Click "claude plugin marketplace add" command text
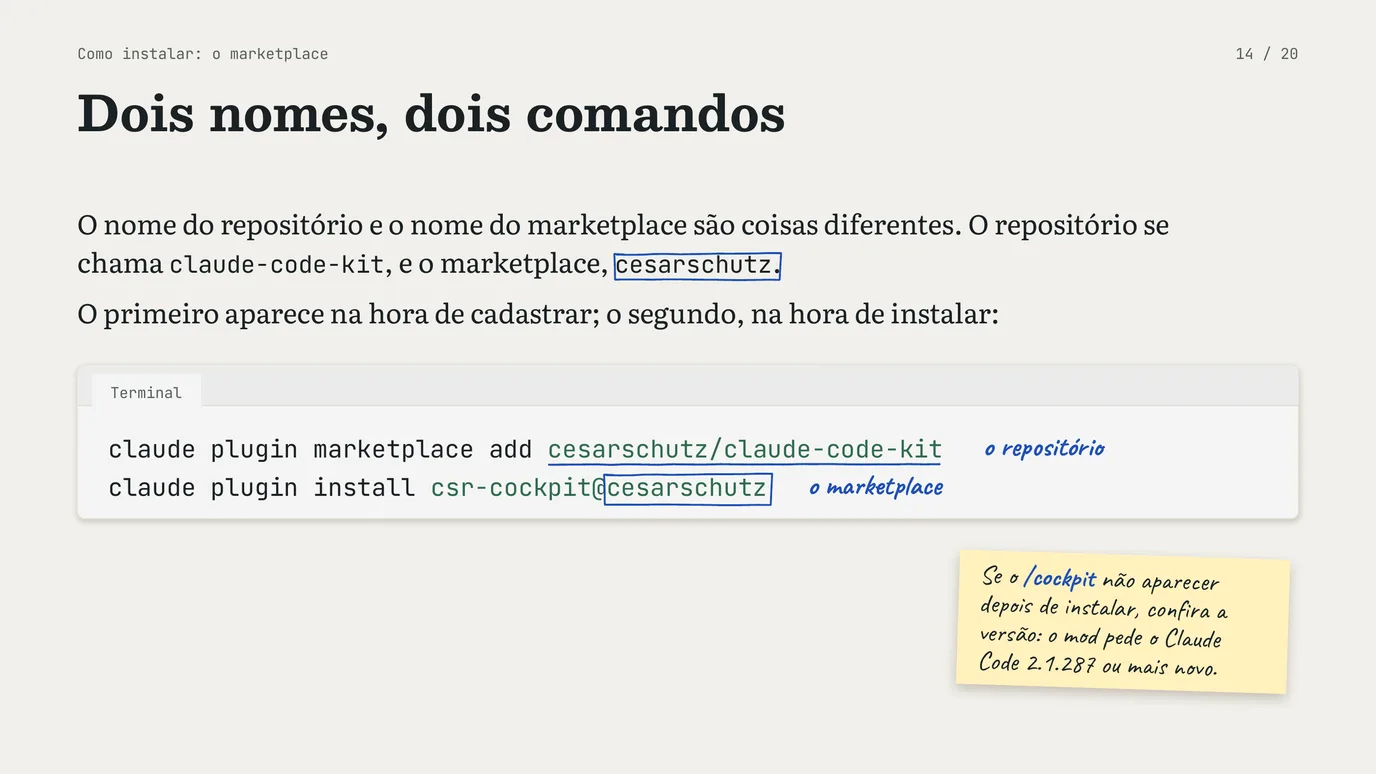Image resolution: width=1376 pixels, height=774 pixels. tap(320, 450)
